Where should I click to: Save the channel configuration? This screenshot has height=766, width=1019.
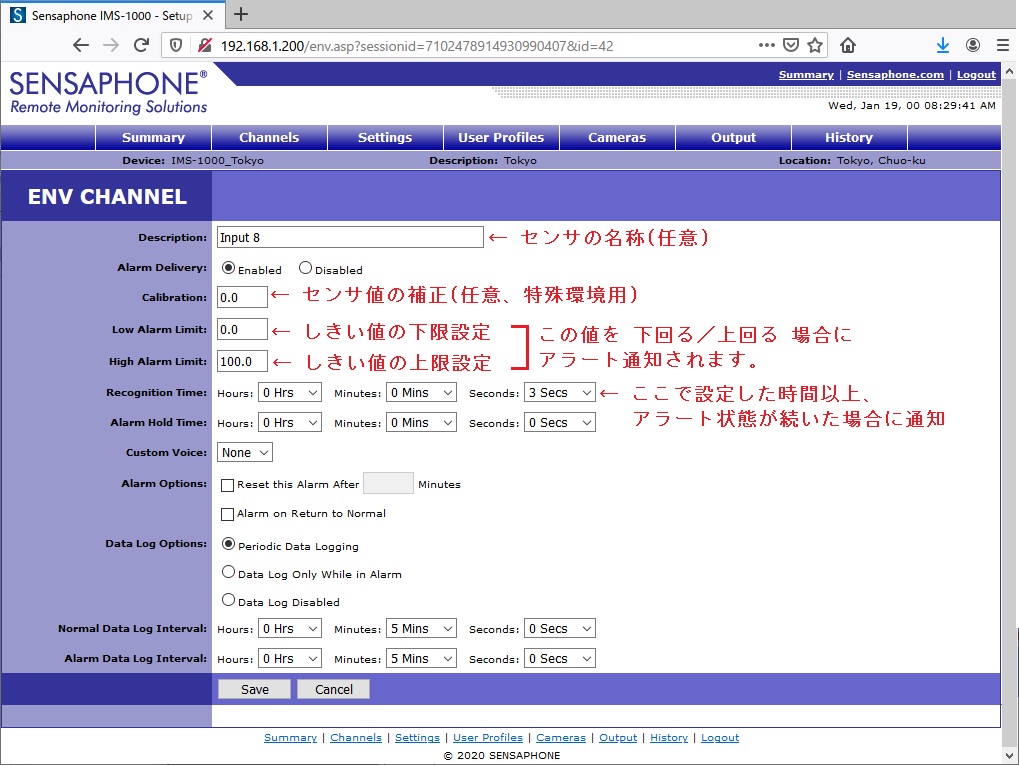pos(254,689)
